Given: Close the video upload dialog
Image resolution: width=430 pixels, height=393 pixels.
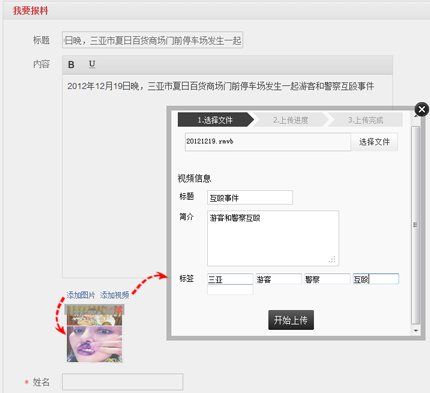Looking at the screenshot, I should click(422, 109).
